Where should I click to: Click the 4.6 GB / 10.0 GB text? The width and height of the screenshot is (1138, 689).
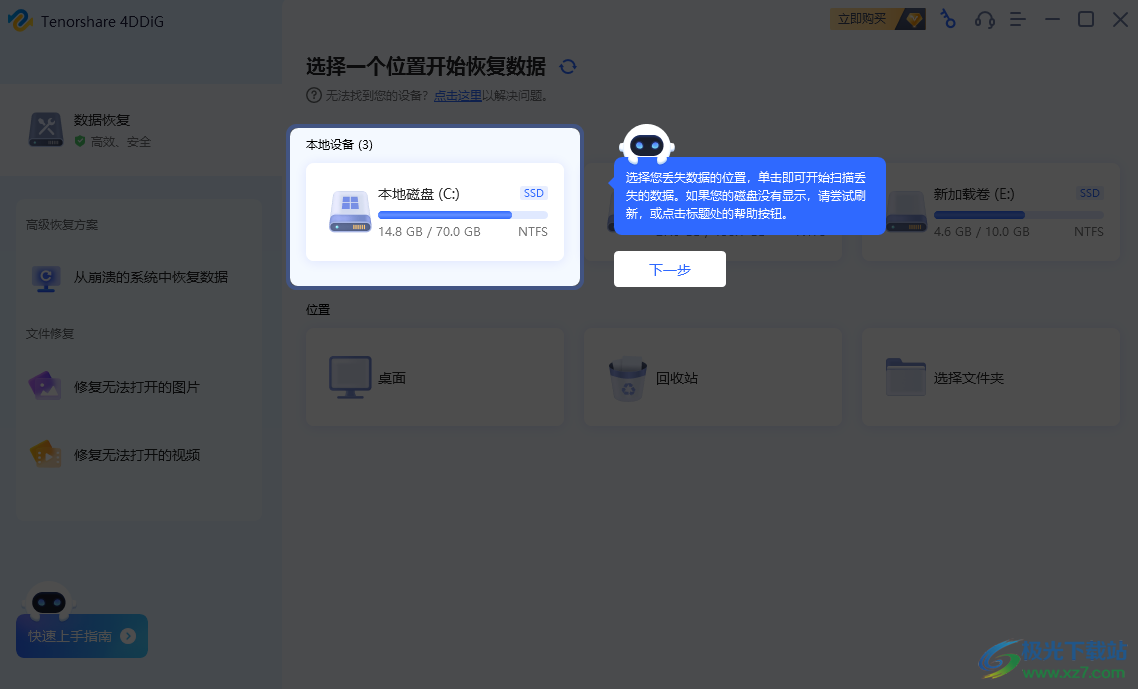coord(981,232)
